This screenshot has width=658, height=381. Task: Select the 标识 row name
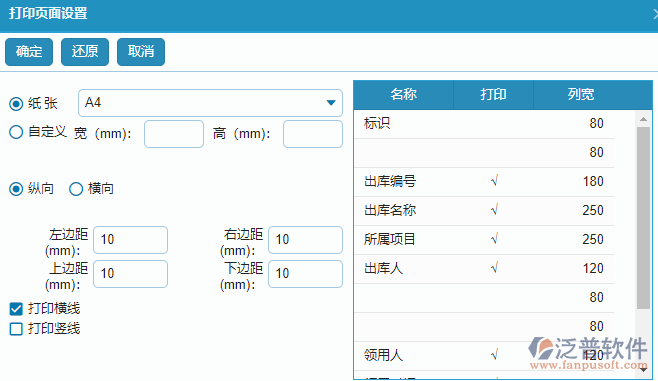(x=377, y=123)
